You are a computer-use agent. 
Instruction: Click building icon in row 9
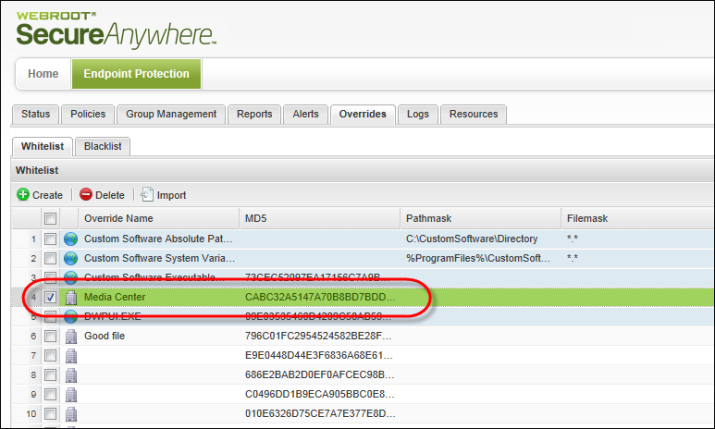[x=71, y=394]
